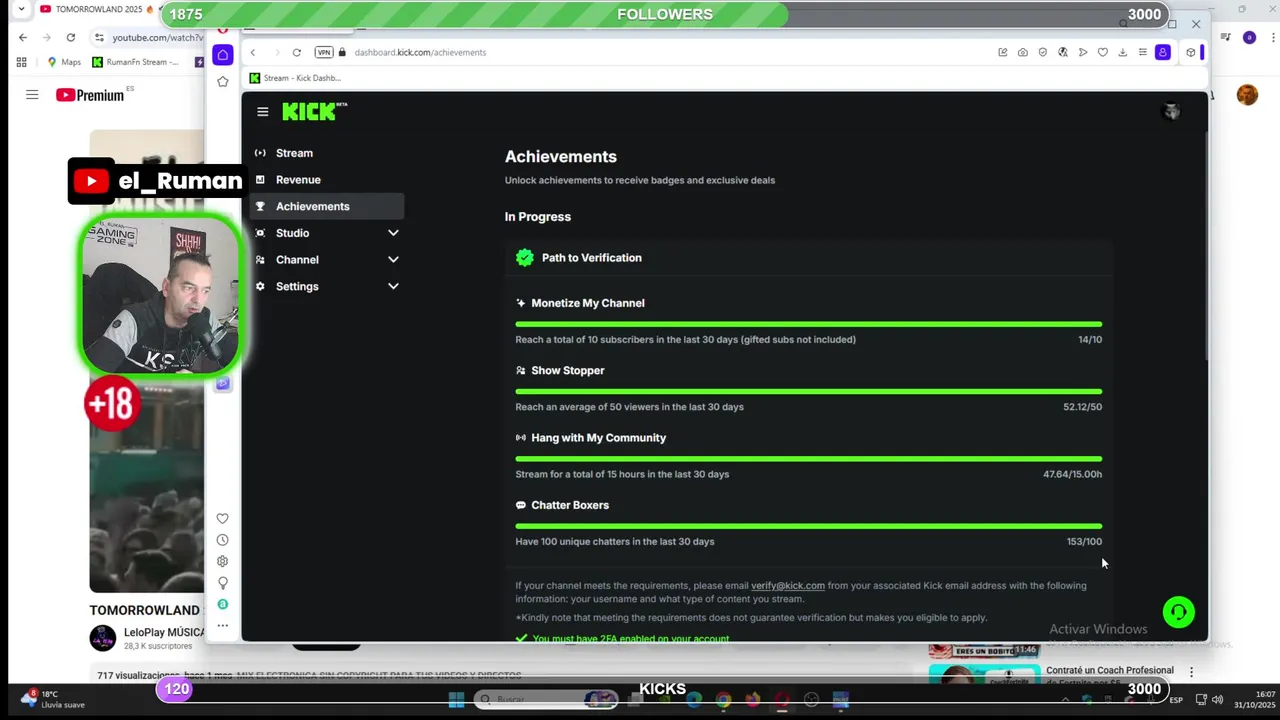The height and width of the screenshot is (720, 1280).
Task: Open Opera sidebar heart icon
Action: click(x=222, y=518)
